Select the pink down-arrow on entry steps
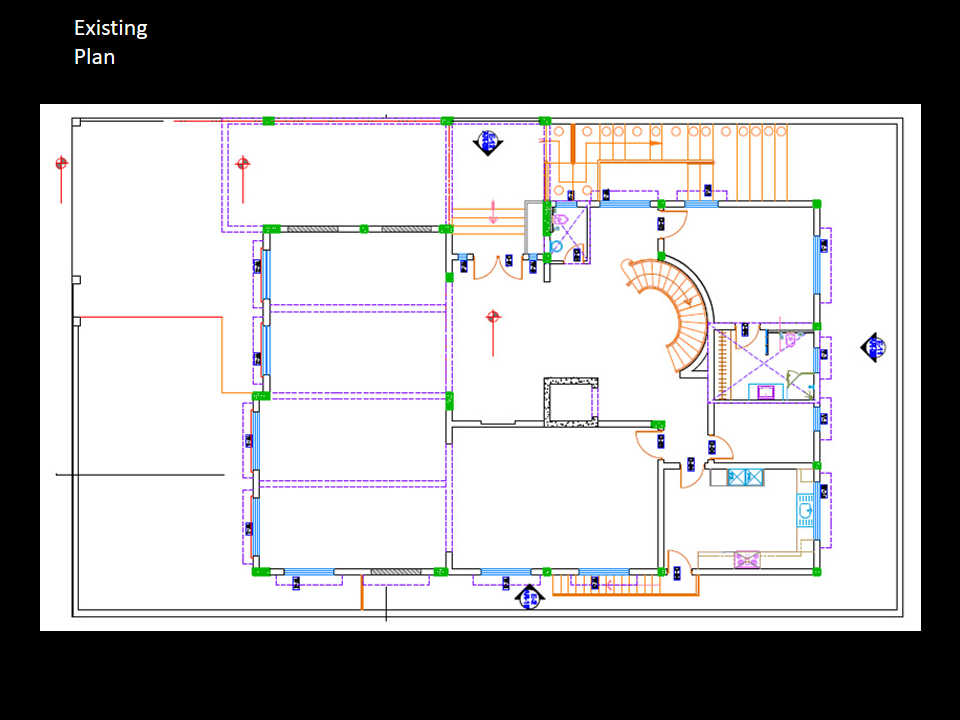The image size is (960, 720). pyautogui.click(x=492, y=213)
